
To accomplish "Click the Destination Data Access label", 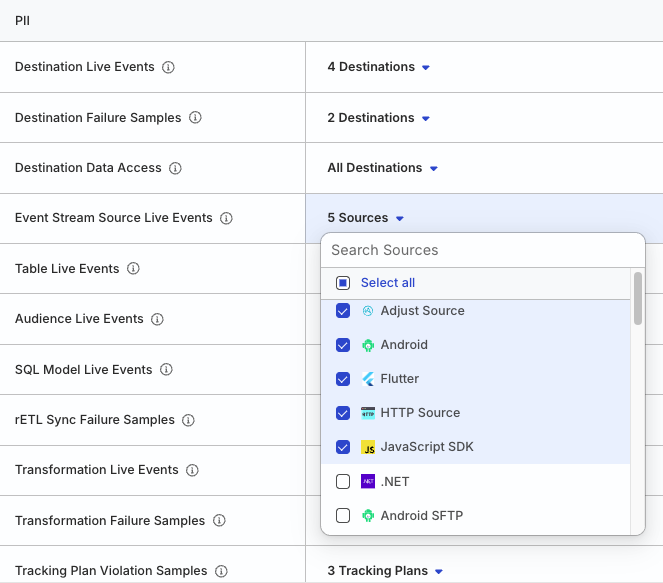I will [88, 168].
